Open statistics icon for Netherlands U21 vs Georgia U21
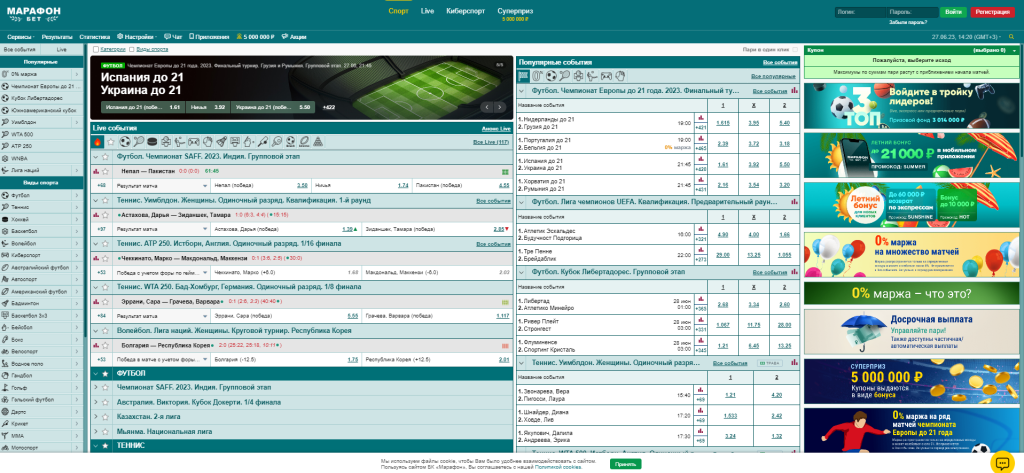The image size is (1024, 473). pyautogui.click(x=700, y=119)
